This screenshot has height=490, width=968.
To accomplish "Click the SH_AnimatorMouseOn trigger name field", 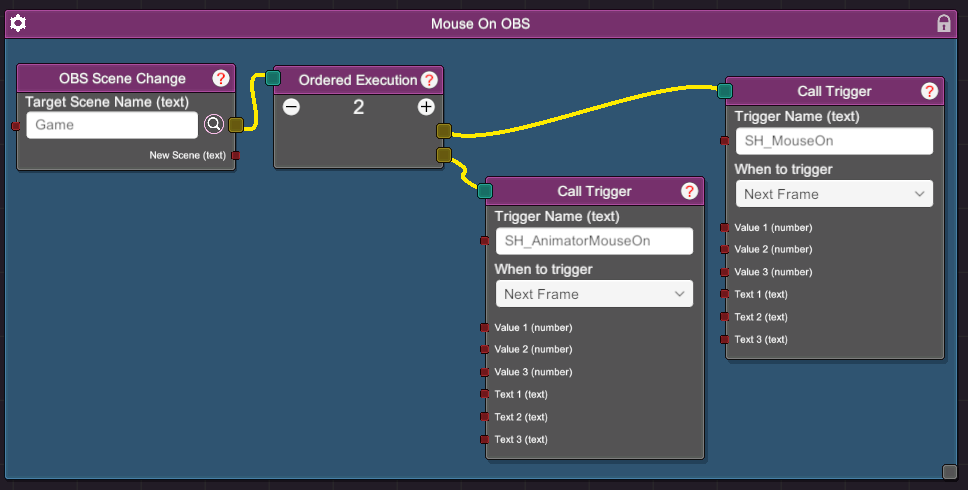I will pos(594,241).
